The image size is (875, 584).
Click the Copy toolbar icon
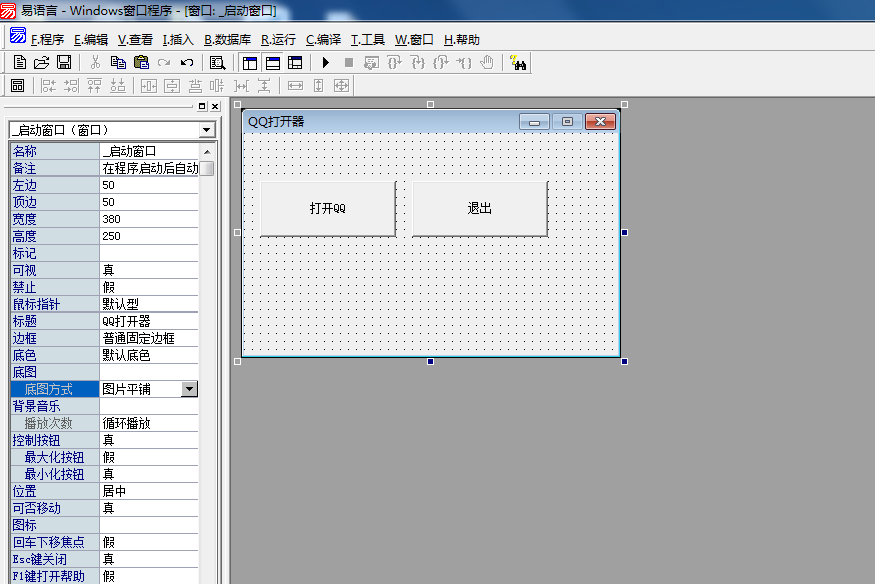pos(118,63)
